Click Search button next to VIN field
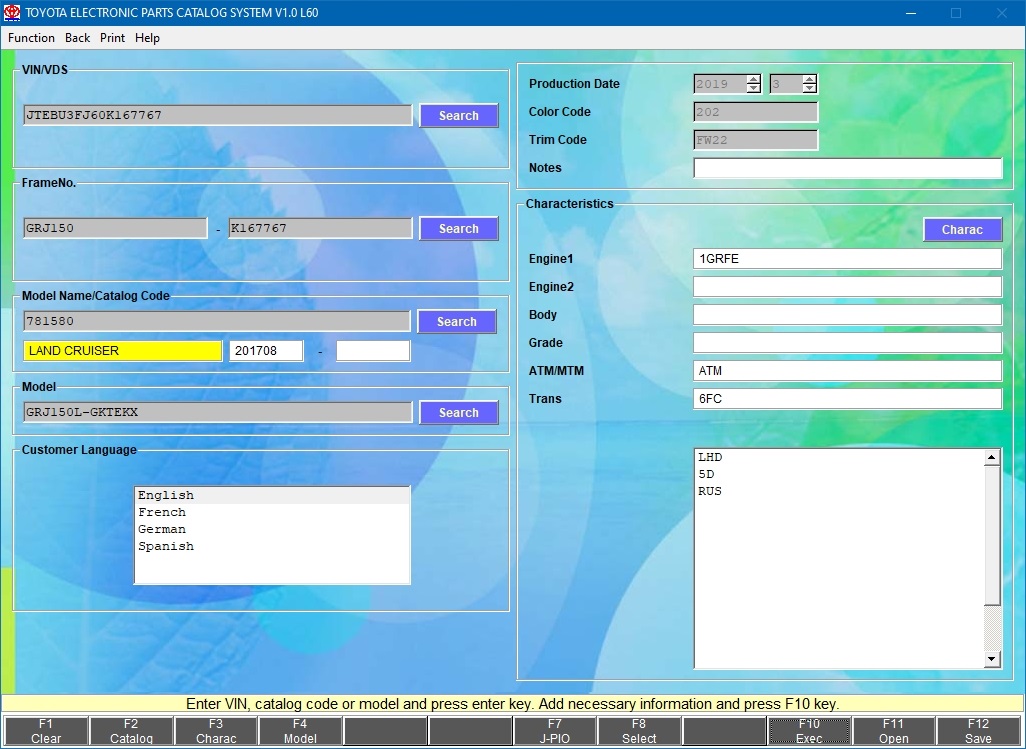This screenshot has height=749, width=1026. pos(459,116)
